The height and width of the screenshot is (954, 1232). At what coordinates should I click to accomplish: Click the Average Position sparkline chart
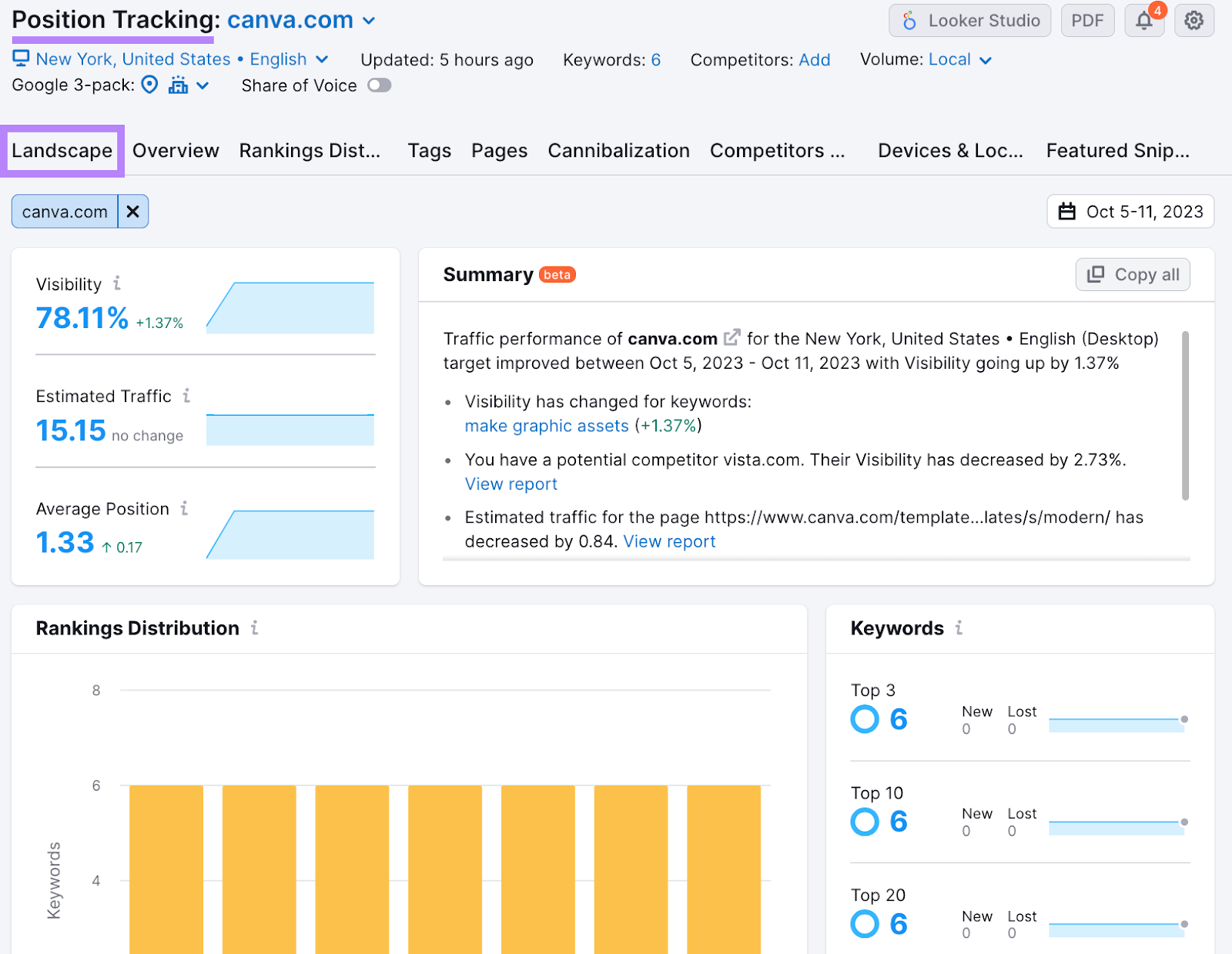(290, 534)
